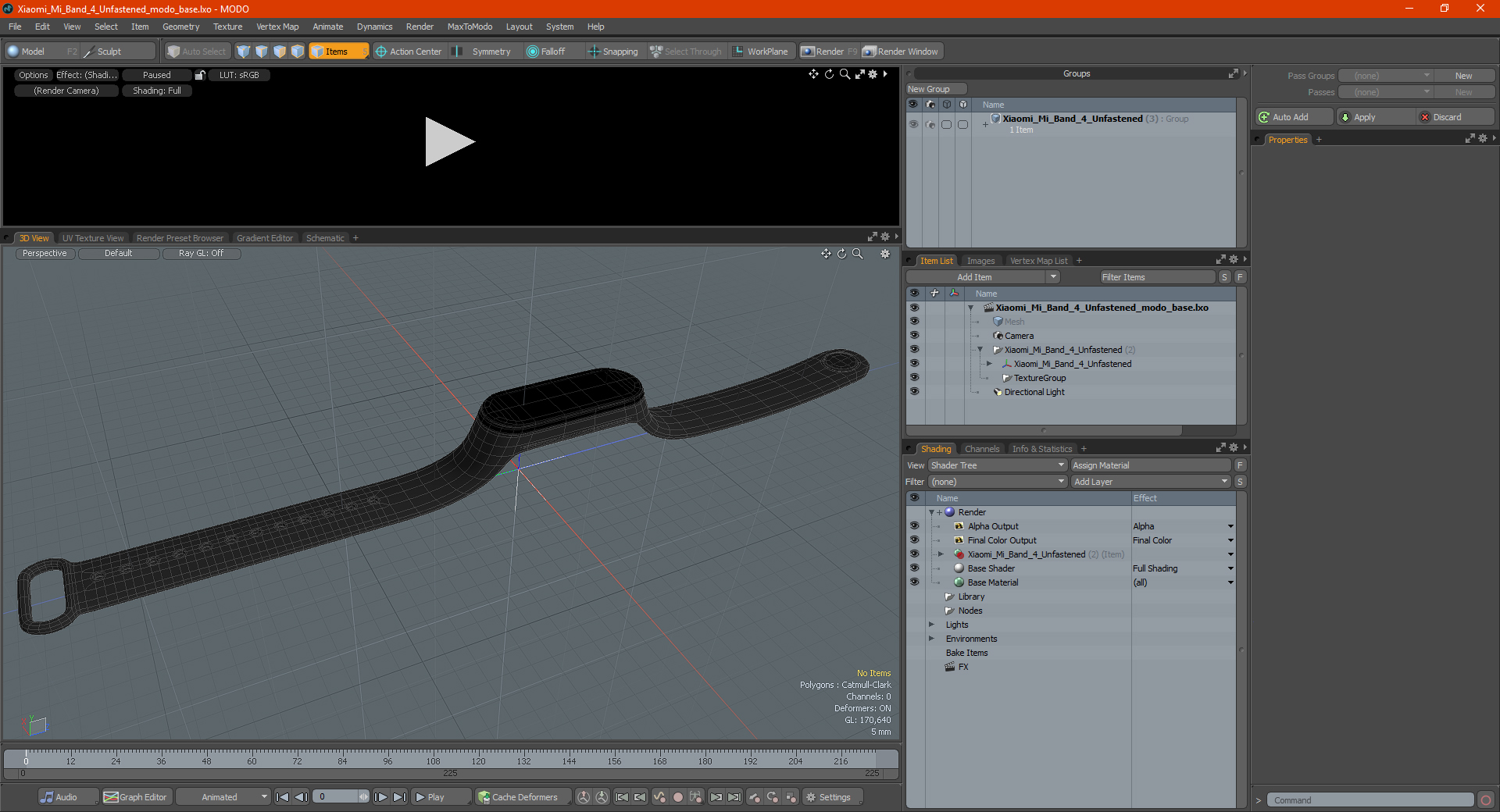Click zoom icon in 3D viewport

coord(857,254)
